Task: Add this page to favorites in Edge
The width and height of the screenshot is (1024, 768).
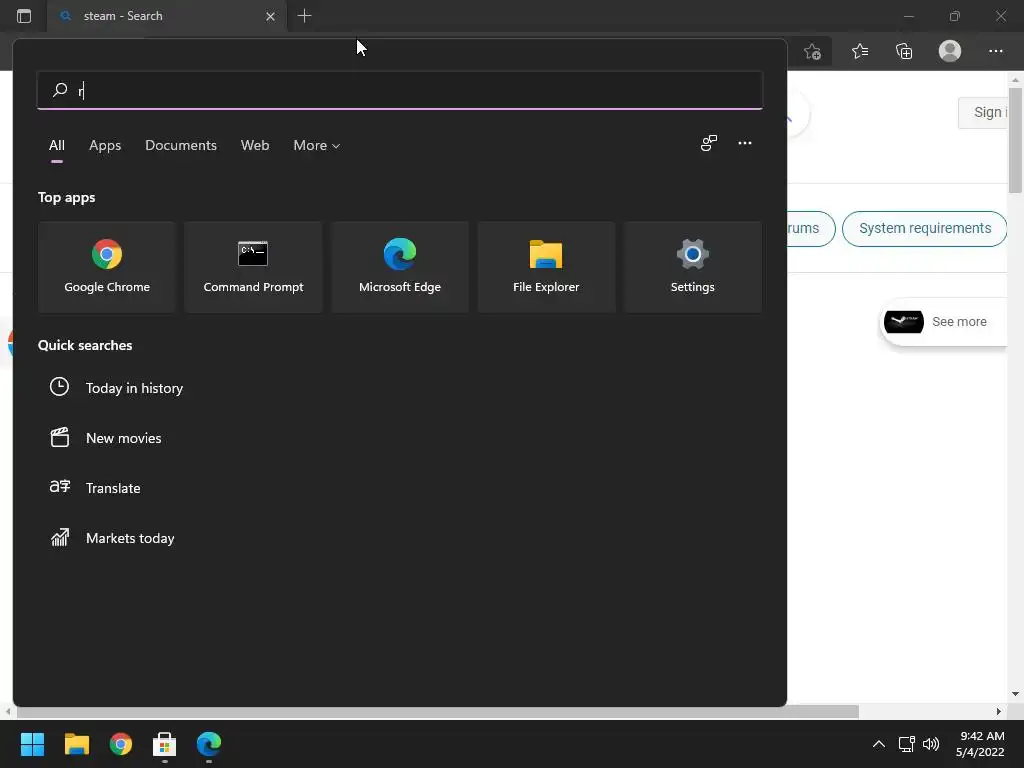Action: pyautogui.click(x=812, y=51)
